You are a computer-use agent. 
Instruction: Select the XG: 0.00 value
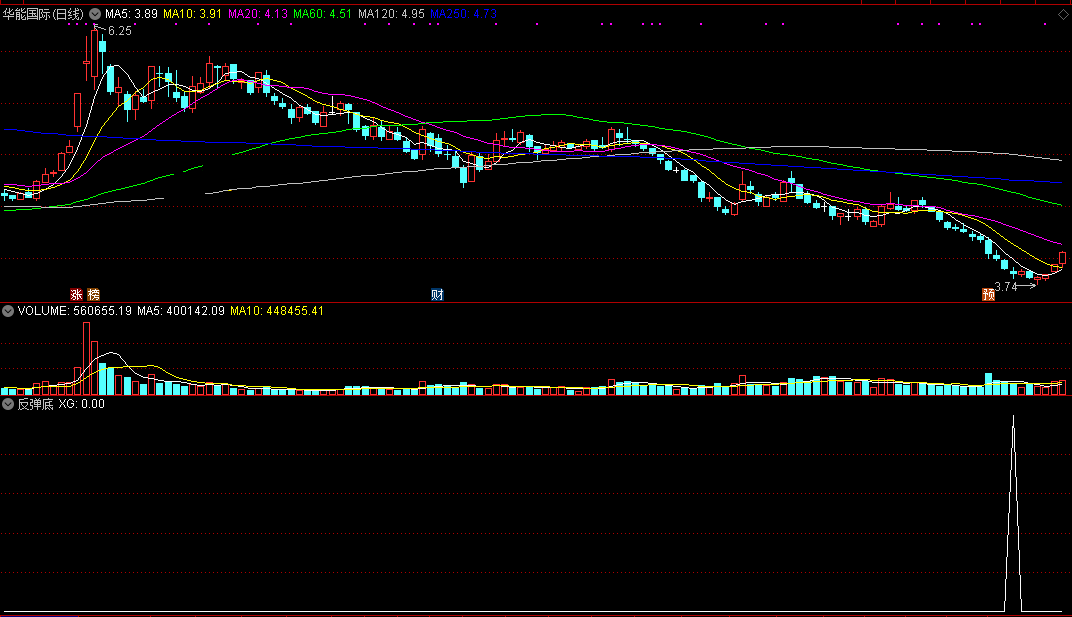(81, 404)
